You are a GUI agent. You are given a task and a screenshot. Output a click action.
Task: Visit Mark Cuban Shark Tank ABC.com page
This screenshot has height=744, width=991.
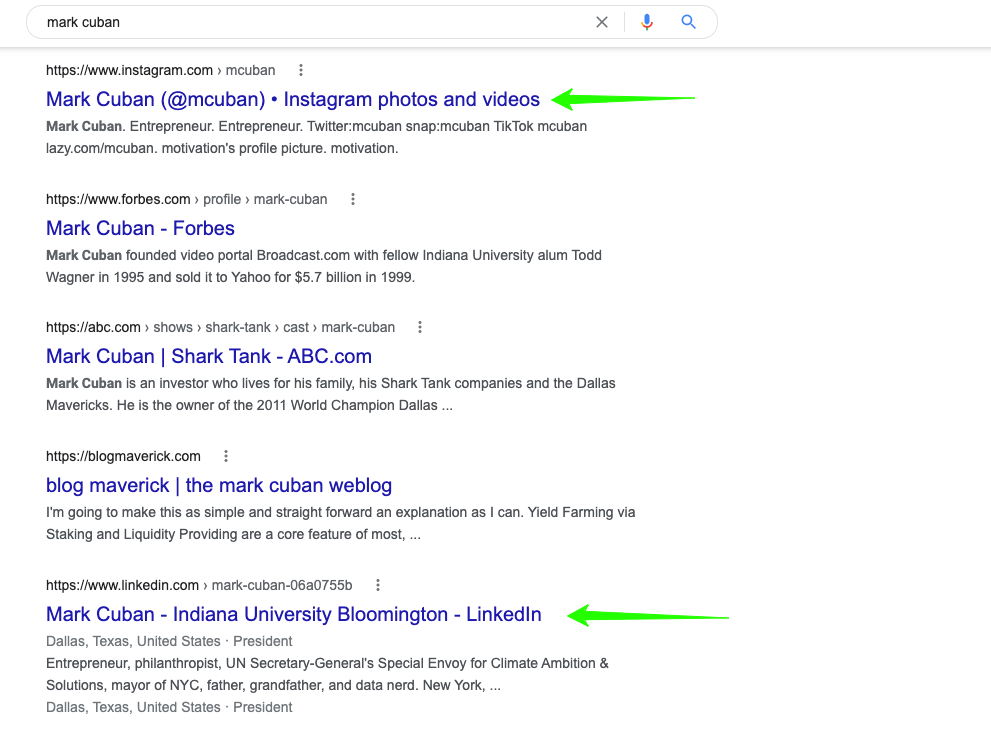[209, 356]
